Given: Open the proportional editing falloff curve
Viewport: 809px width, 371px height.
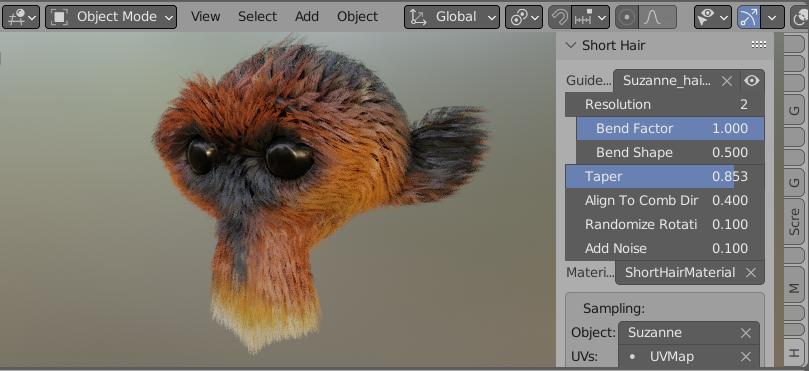Looking at the screenshot, I should 658,17.
